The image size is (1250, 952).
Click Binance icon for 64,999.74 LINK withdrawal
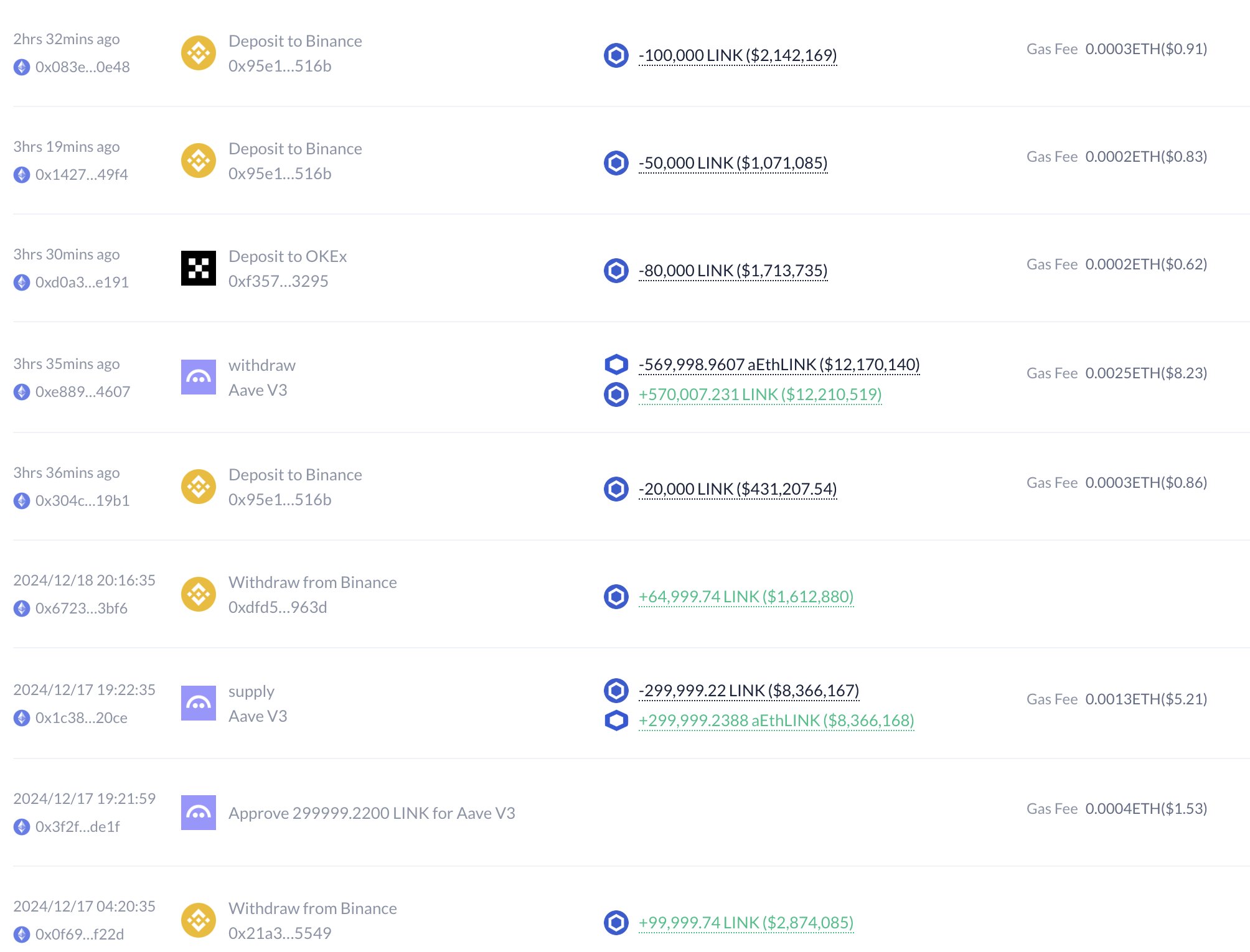click(198, 594)
